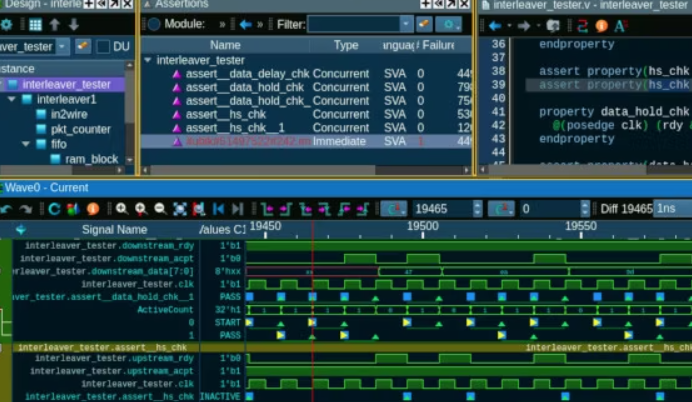This screenshot has height=402, width=692.
Task: Click the back arrow in Assertions toolbar
Action: pos(246,24)
